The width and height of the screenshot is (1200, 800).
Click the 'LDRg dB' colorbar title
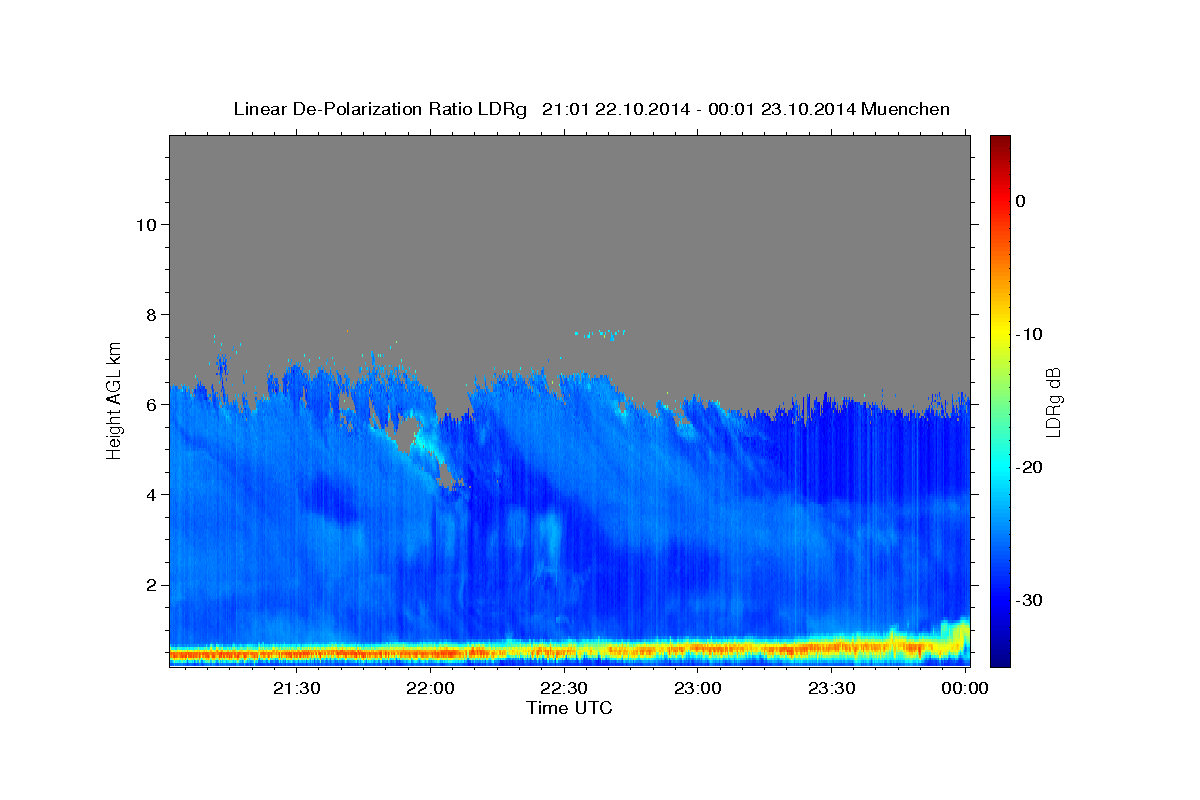pyautogui.click(x=1053, y=401)
